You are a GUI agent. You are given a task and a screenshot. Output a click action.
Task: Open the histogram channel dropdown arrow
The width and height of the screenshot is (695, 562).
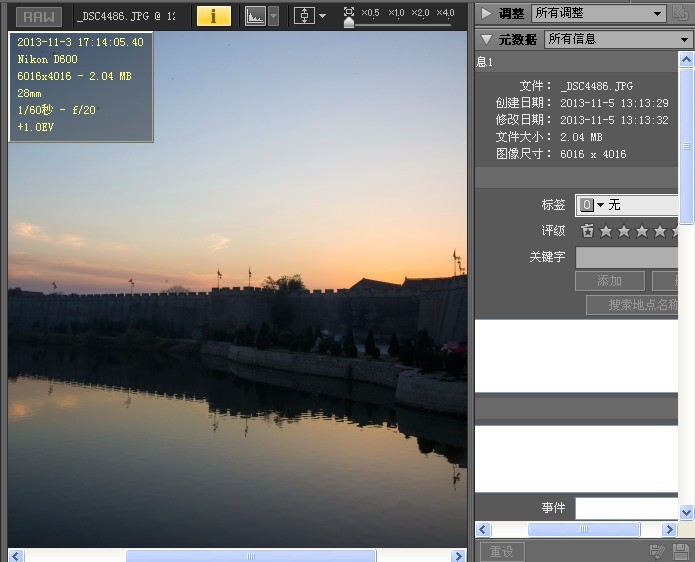(273, 16)
